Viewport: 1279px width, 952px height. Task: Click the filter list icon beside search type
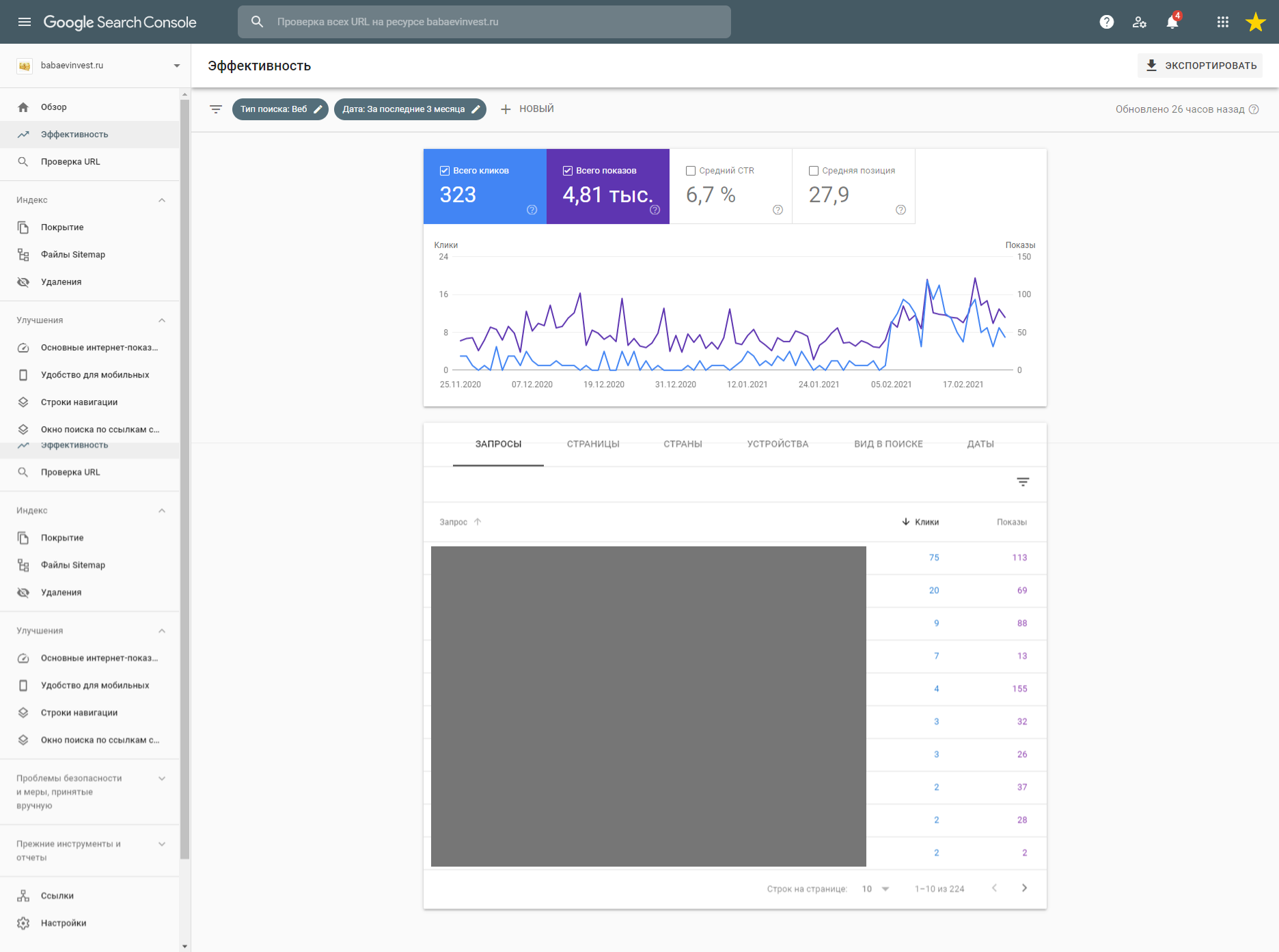pos(216,109)
